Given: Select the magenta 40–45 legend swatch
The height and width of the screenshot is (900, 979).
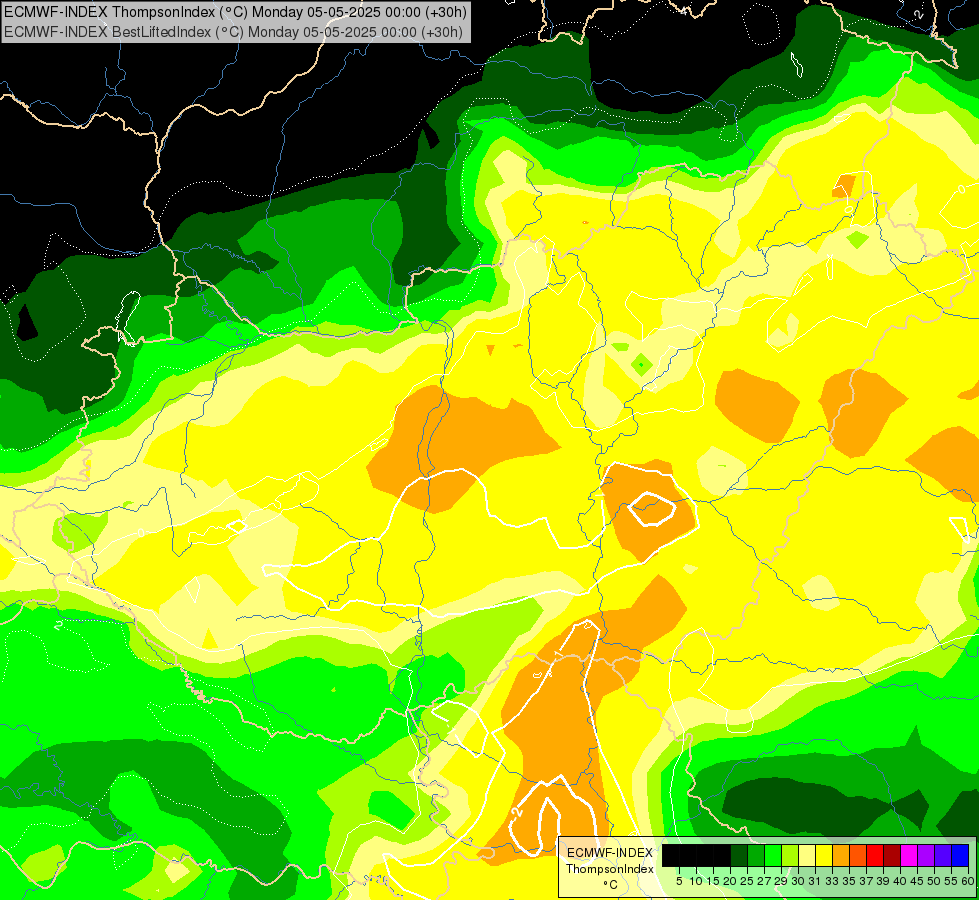Looking at the screenshot, I should [x=909, y=855].
